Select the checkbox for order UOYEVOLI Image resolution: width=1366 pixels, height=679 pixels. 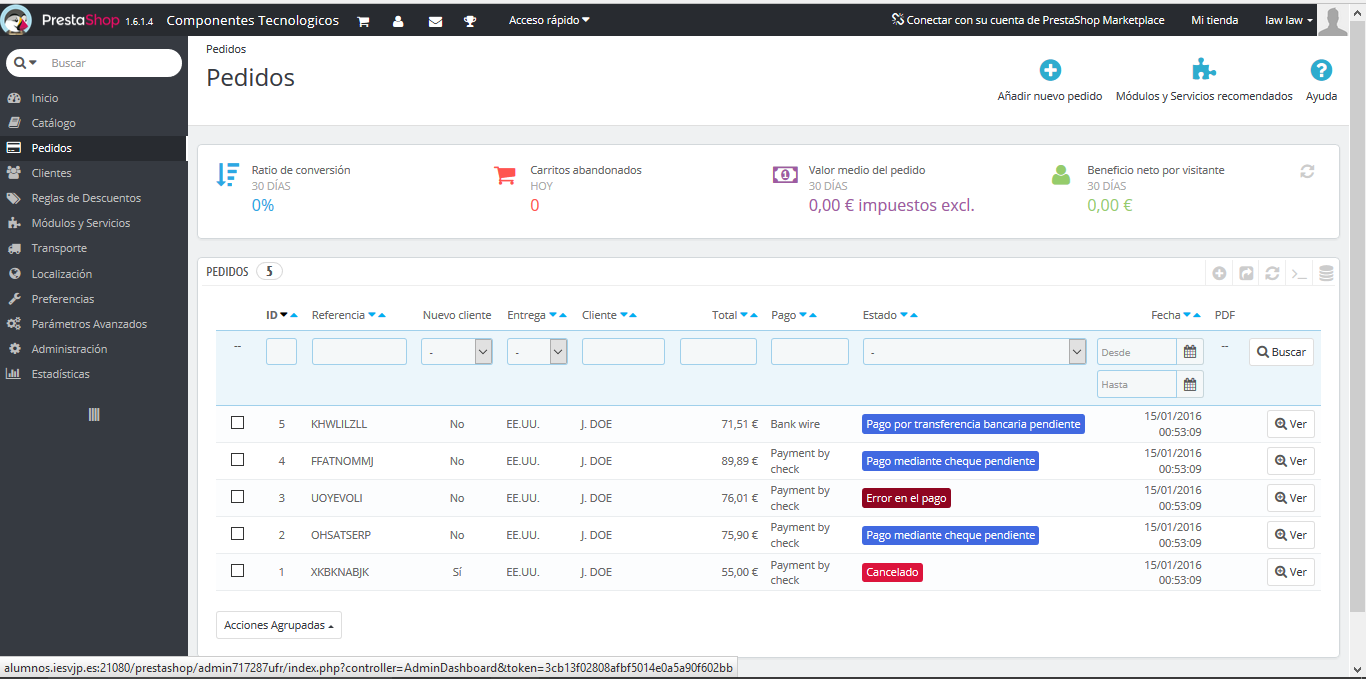point(237,497)
